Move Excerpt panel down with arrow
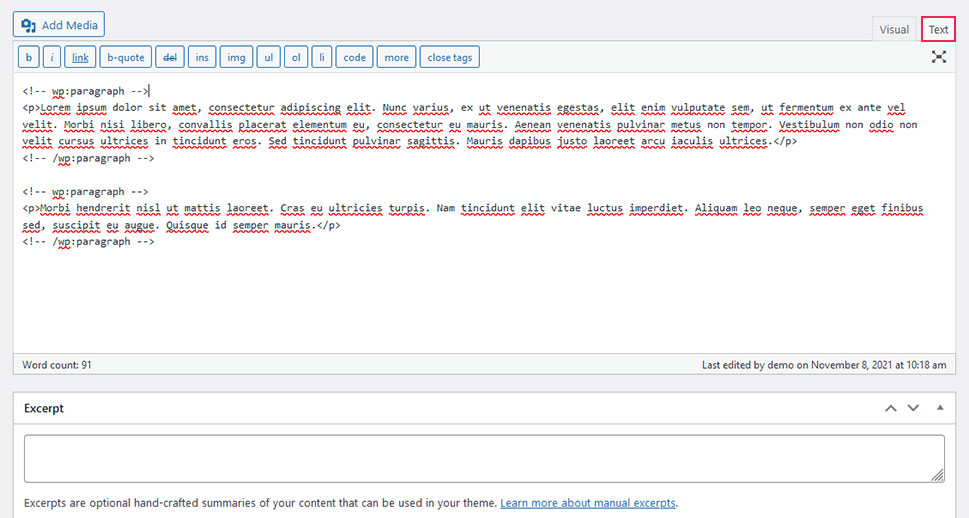Screen dimensions: 969x518 (913, 408)
